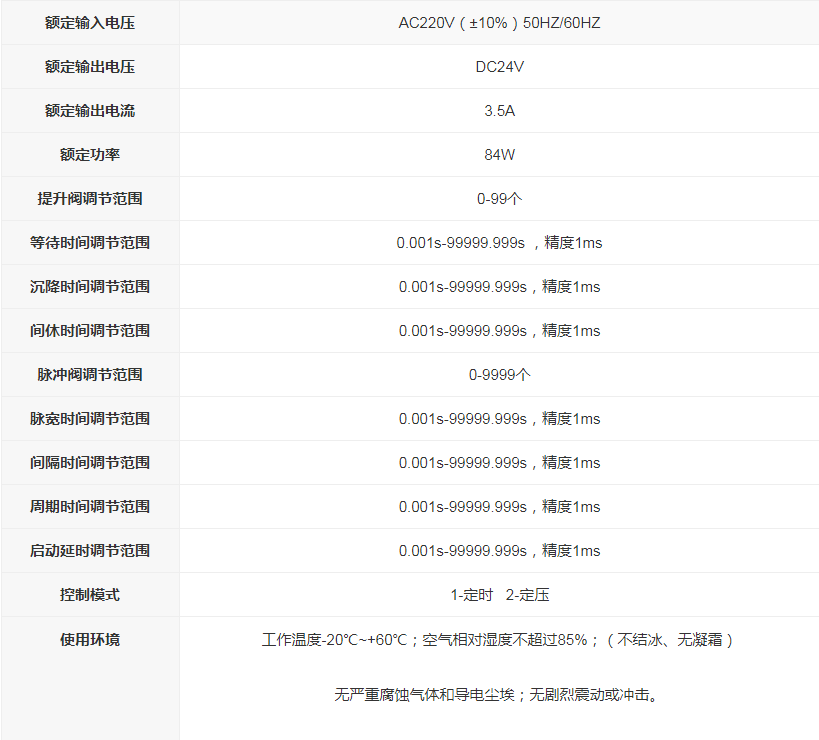
Task: Select the 0-99个 range value
Action: 498,198
